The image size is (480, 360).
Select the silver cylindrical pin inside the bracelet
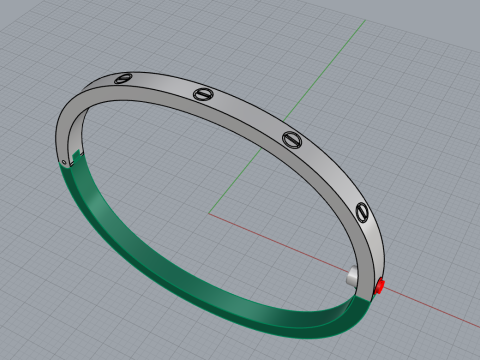click(352, 276)
